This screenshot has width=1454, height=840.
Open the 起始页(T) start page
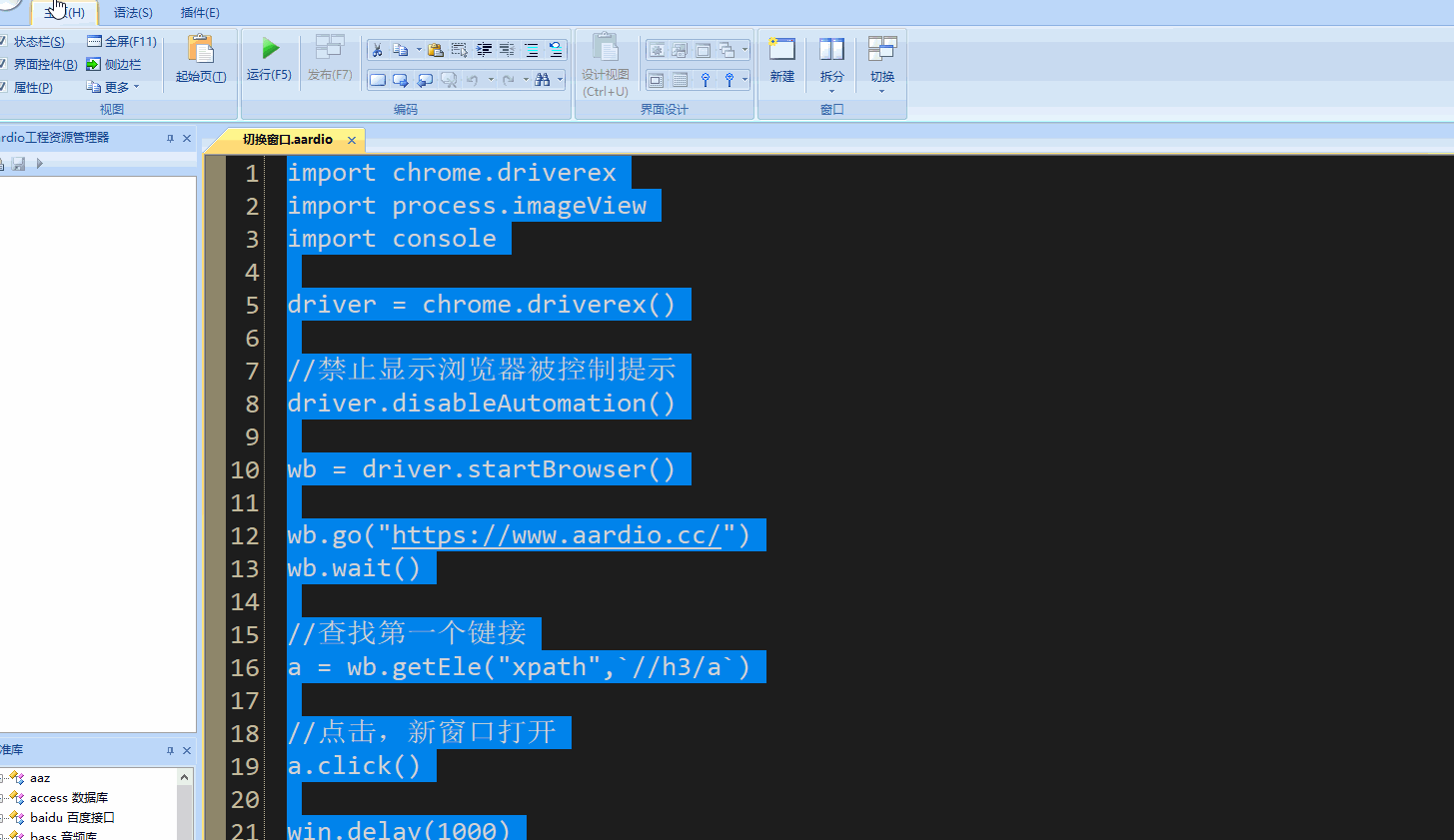point(200,58)
